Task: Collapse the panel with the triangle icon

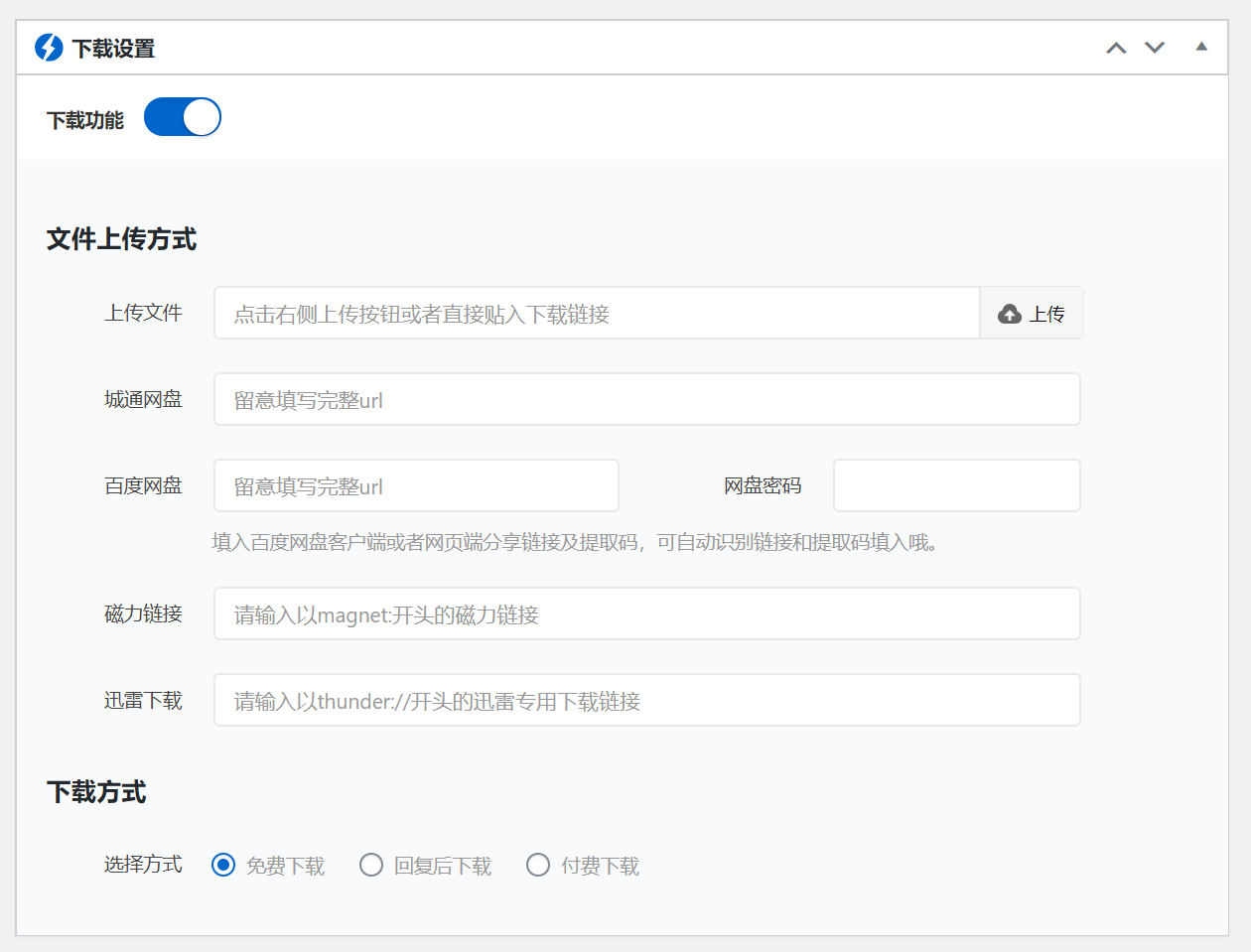Action: click(x=1200, y=46)
